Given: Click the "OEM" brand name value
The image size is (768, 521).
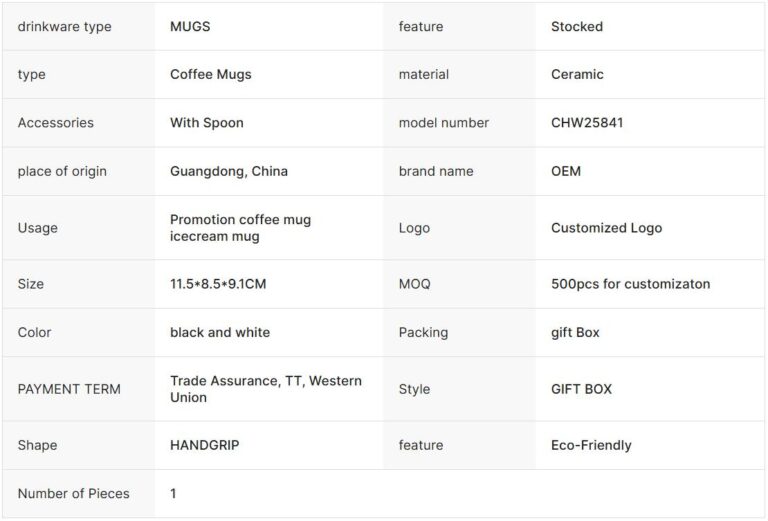Looking at the screenshot, I should 566,171.
